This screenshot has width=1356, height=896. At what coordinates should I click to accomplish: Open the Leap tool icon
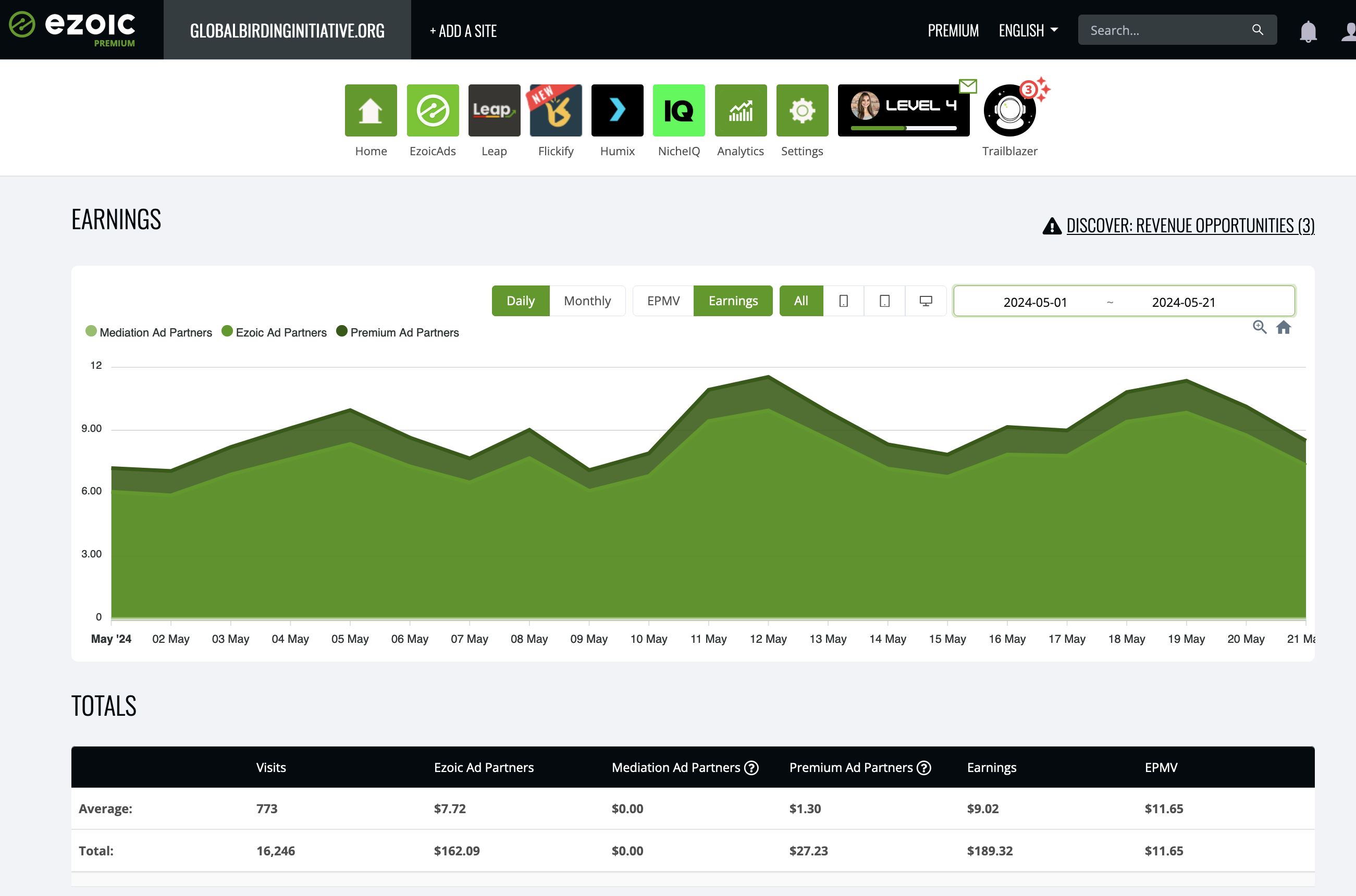click(494, 110)
